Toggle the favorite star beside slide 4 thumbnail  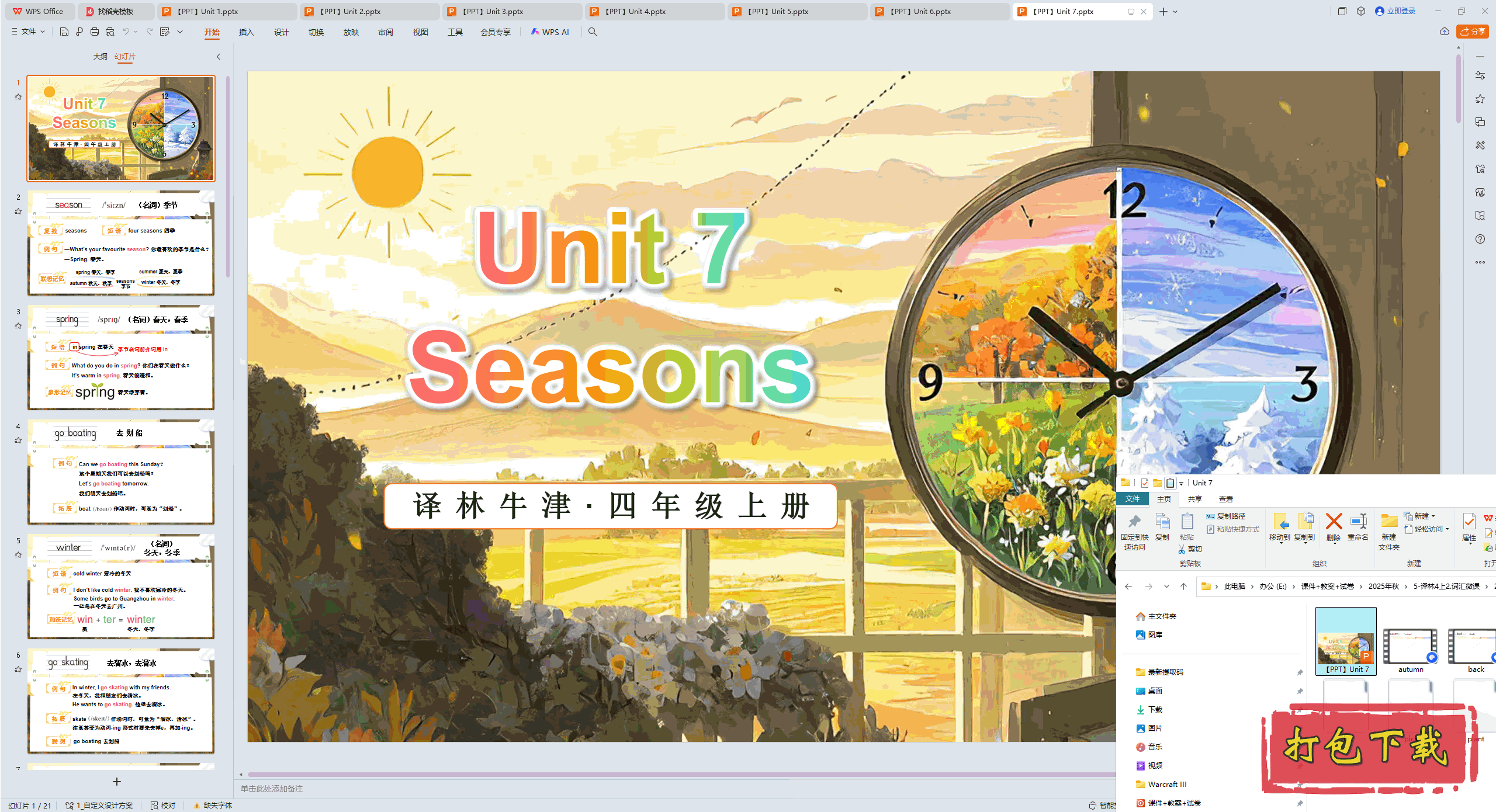(x=18, y=440)
